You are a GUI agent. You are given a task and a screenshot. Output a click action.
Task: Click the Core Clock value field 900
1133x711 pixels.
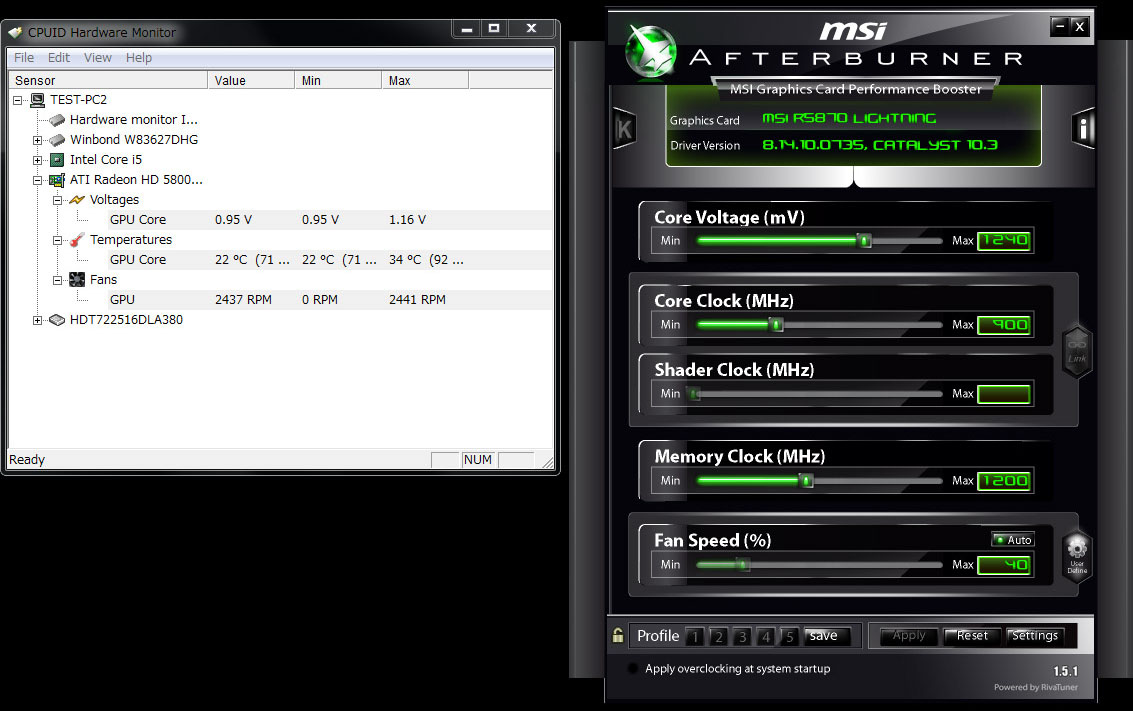[x=1004, y=324]
